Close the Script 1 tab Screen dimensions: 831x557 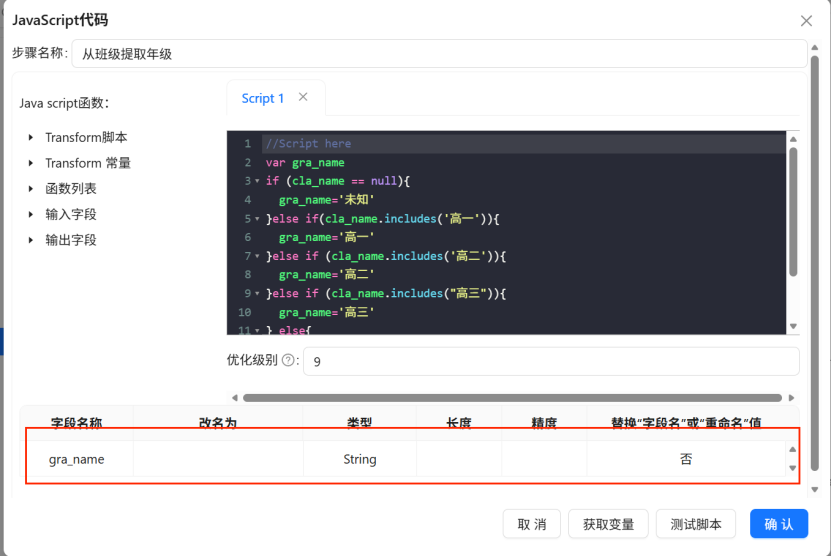tap(303, 97)
